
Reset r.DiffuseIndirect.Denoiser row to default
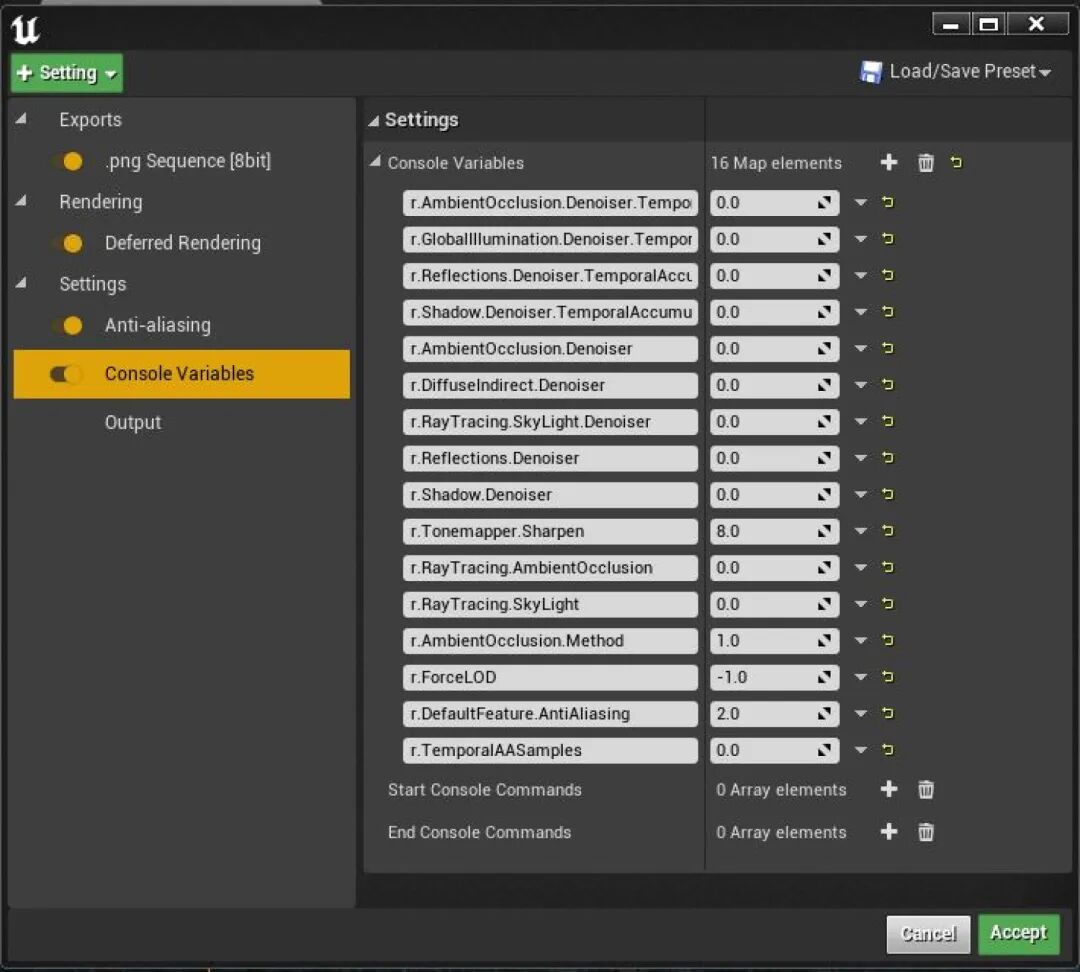pyautogui.click(x=888, y=384)
